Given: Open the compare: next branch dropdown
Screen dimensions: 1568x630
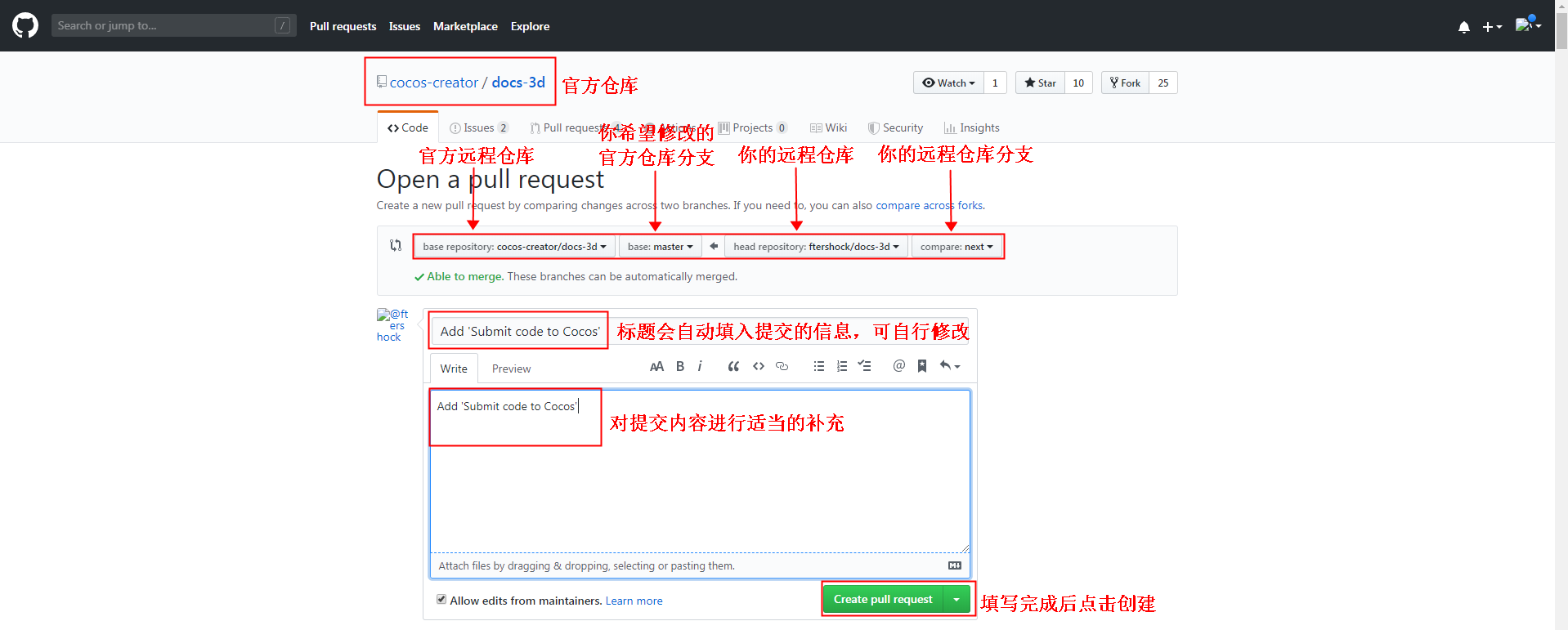Looking at the screenshot, I should 956,246.
